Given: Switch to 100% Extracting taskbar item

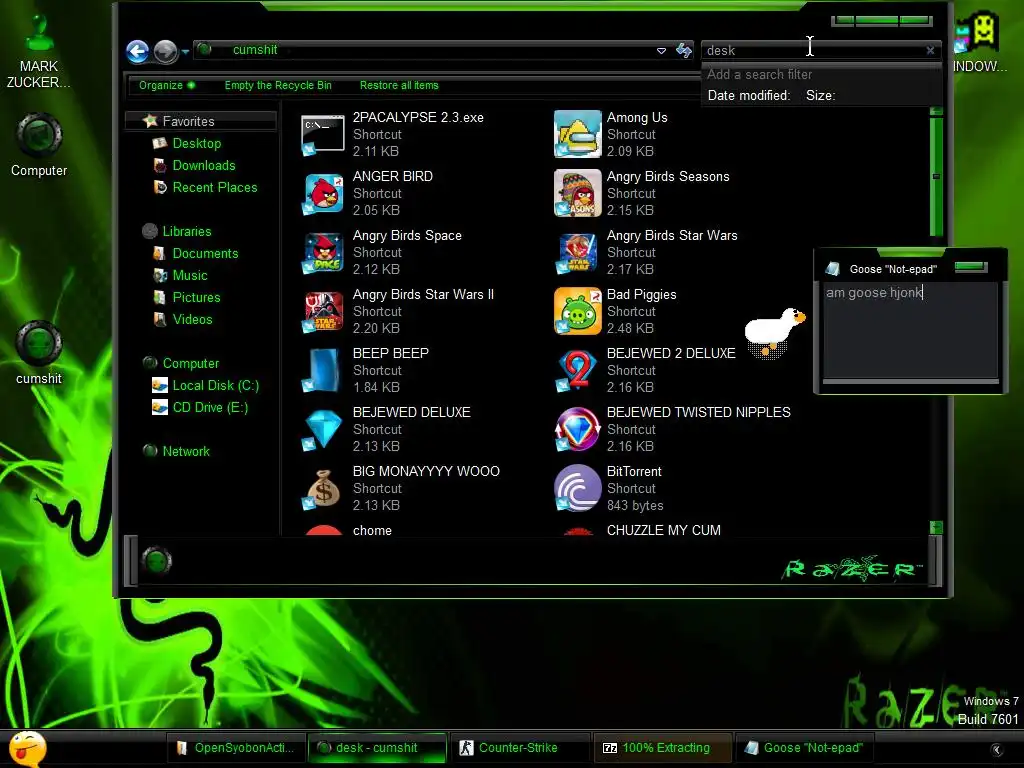Looking at the screenshot, I should click(661, 748).
